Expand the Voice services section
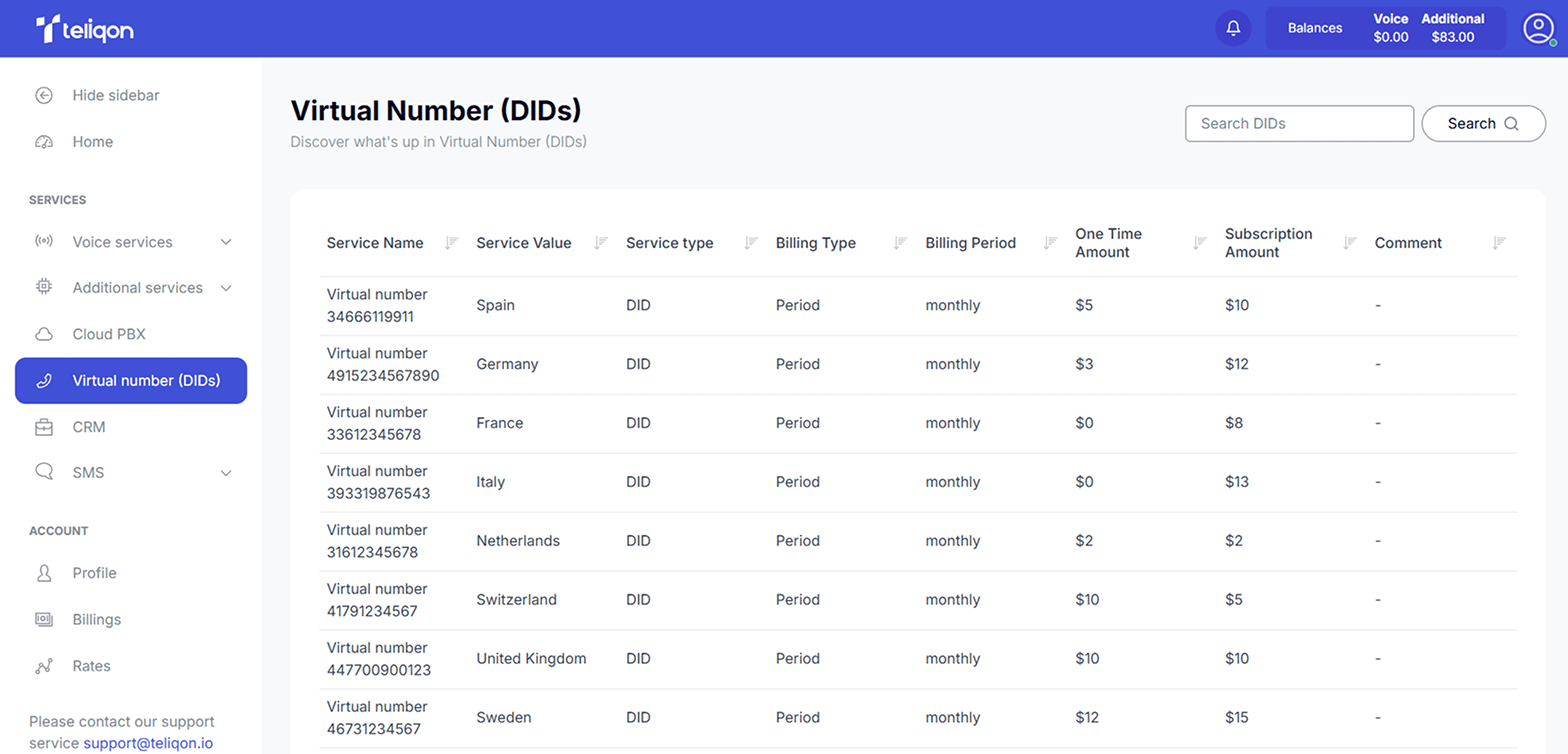Screen dimensions: 1568x754 pos(226,242)
